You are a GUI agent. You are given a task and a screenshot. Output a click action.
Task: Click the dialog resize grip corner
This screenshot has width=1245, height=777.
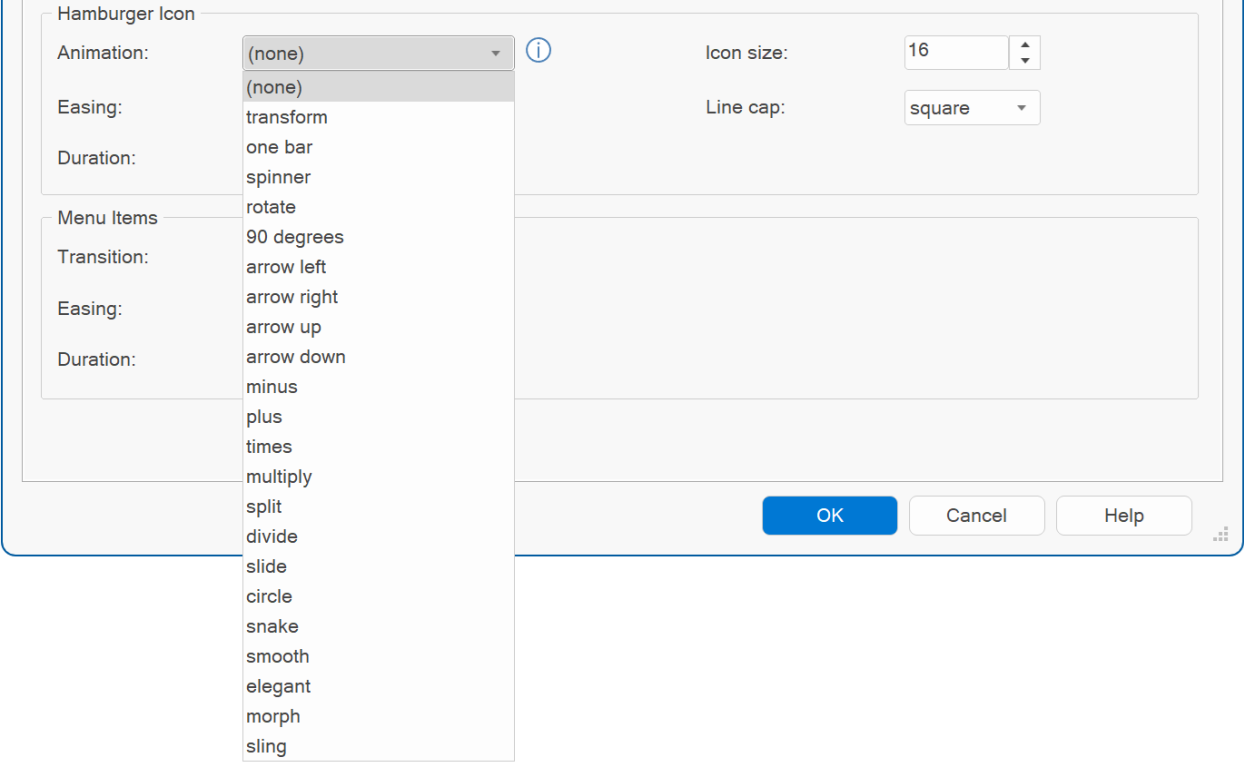(x=1220, y=535)
